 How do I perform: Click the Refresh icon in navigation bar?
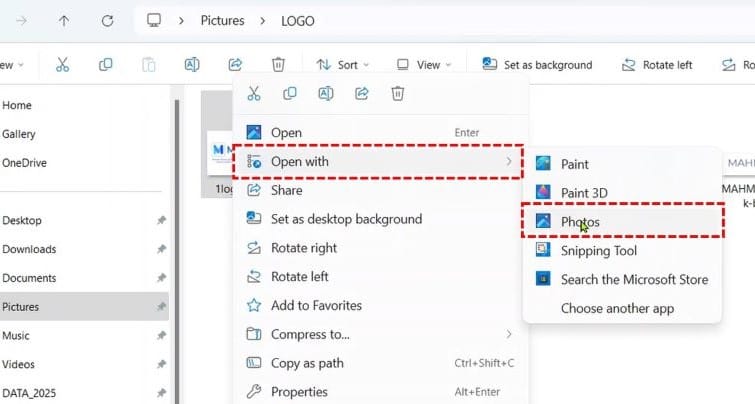click(107, 20)
